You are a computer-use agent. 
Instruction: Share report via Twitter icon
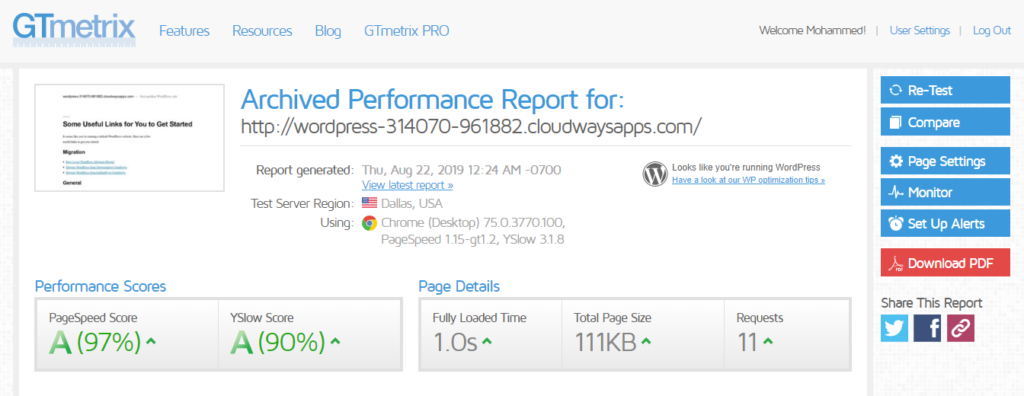(894, 328)
